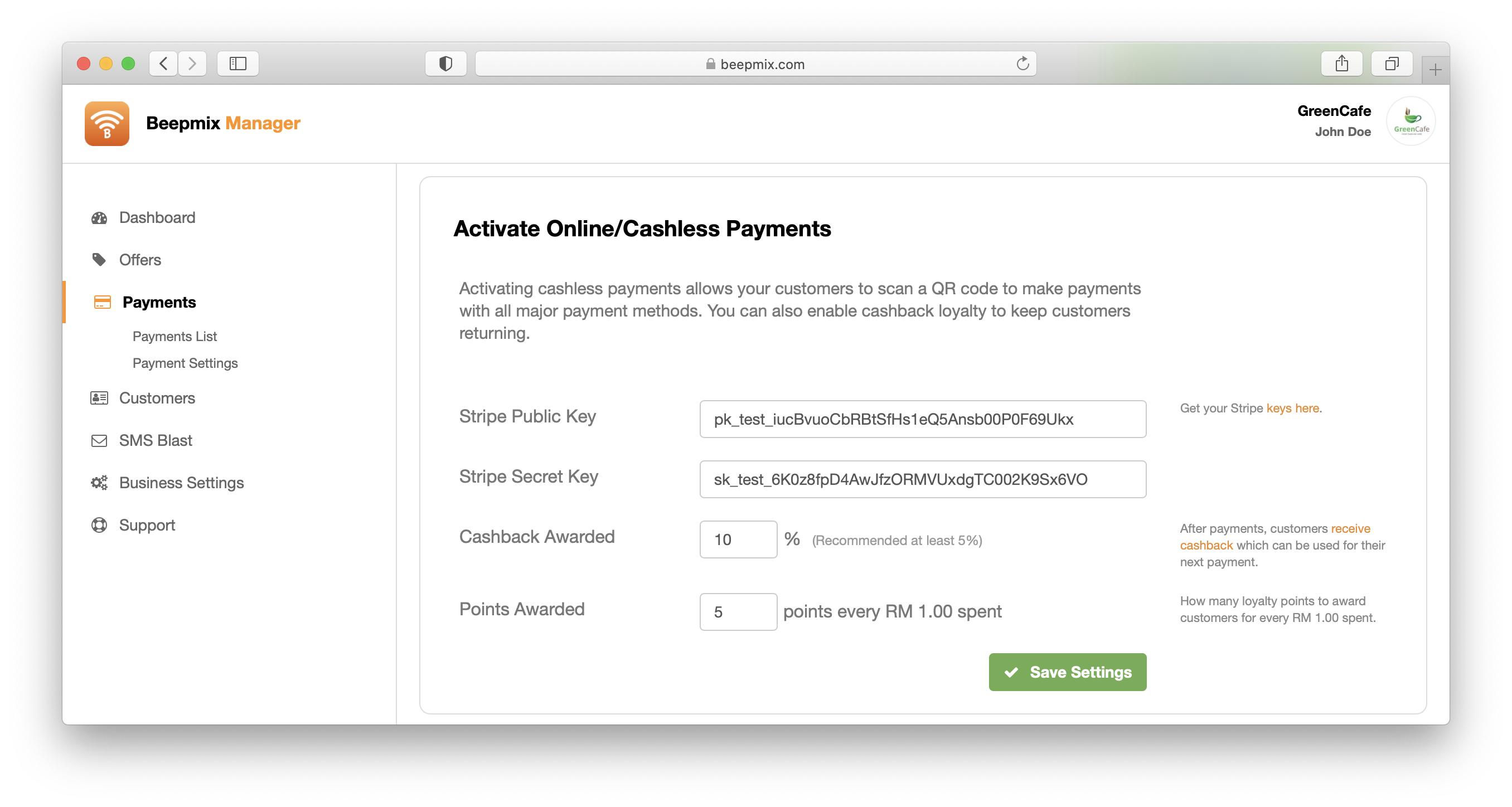
Task: Select Payments in the sidebar
Action: (x=159, y=302)
